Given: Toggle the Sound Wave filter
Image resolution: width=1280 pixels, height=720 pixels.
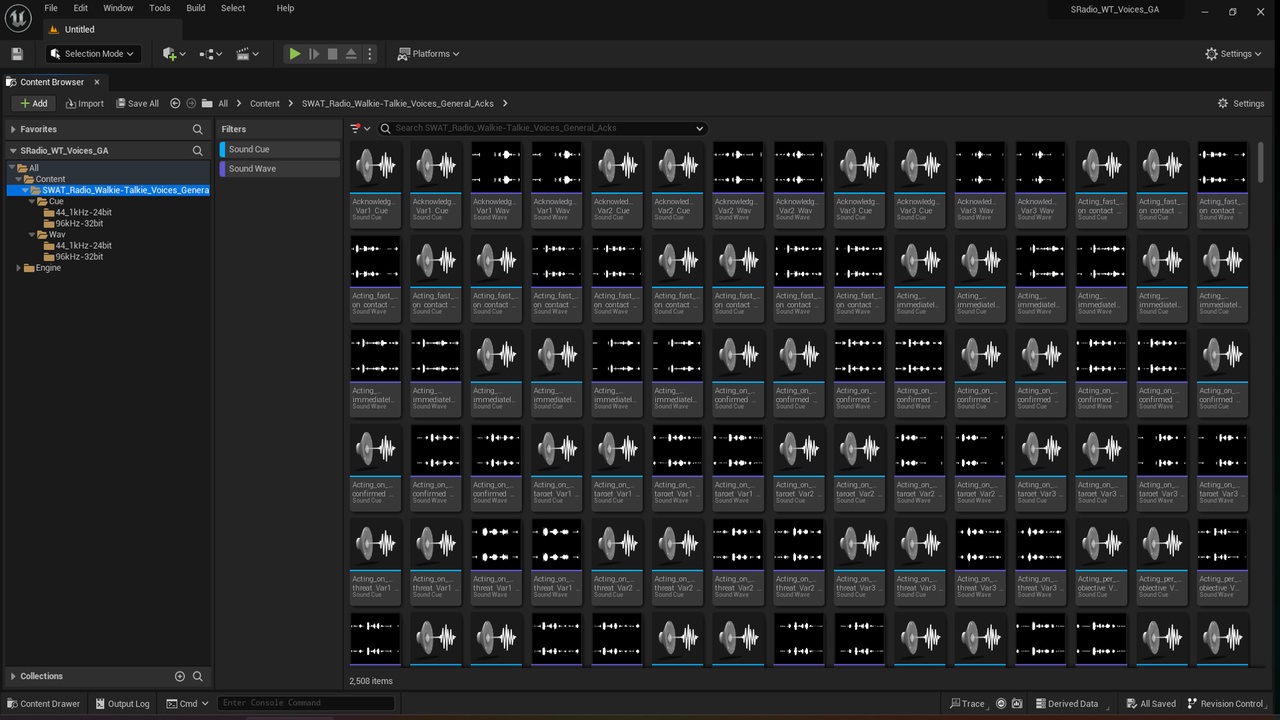Looking at the screenshot, I should (280, 169).
